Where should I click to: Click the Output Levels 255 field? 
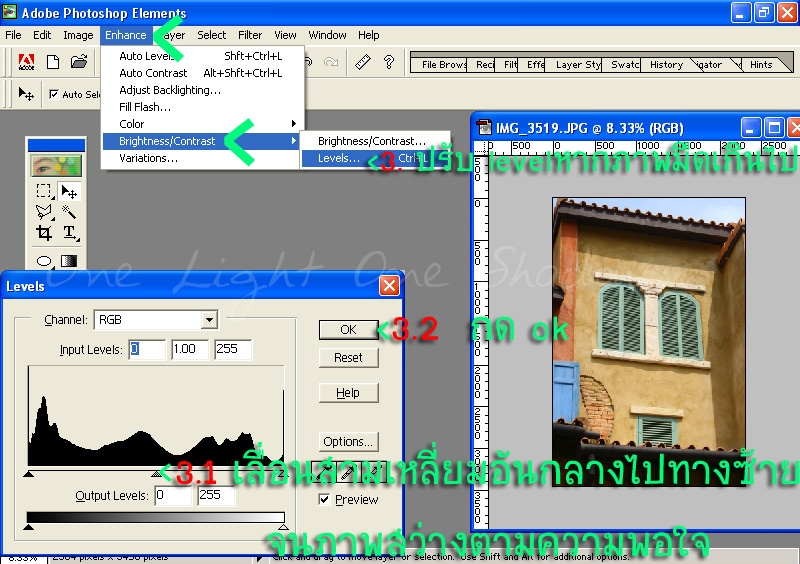point(216,495)
